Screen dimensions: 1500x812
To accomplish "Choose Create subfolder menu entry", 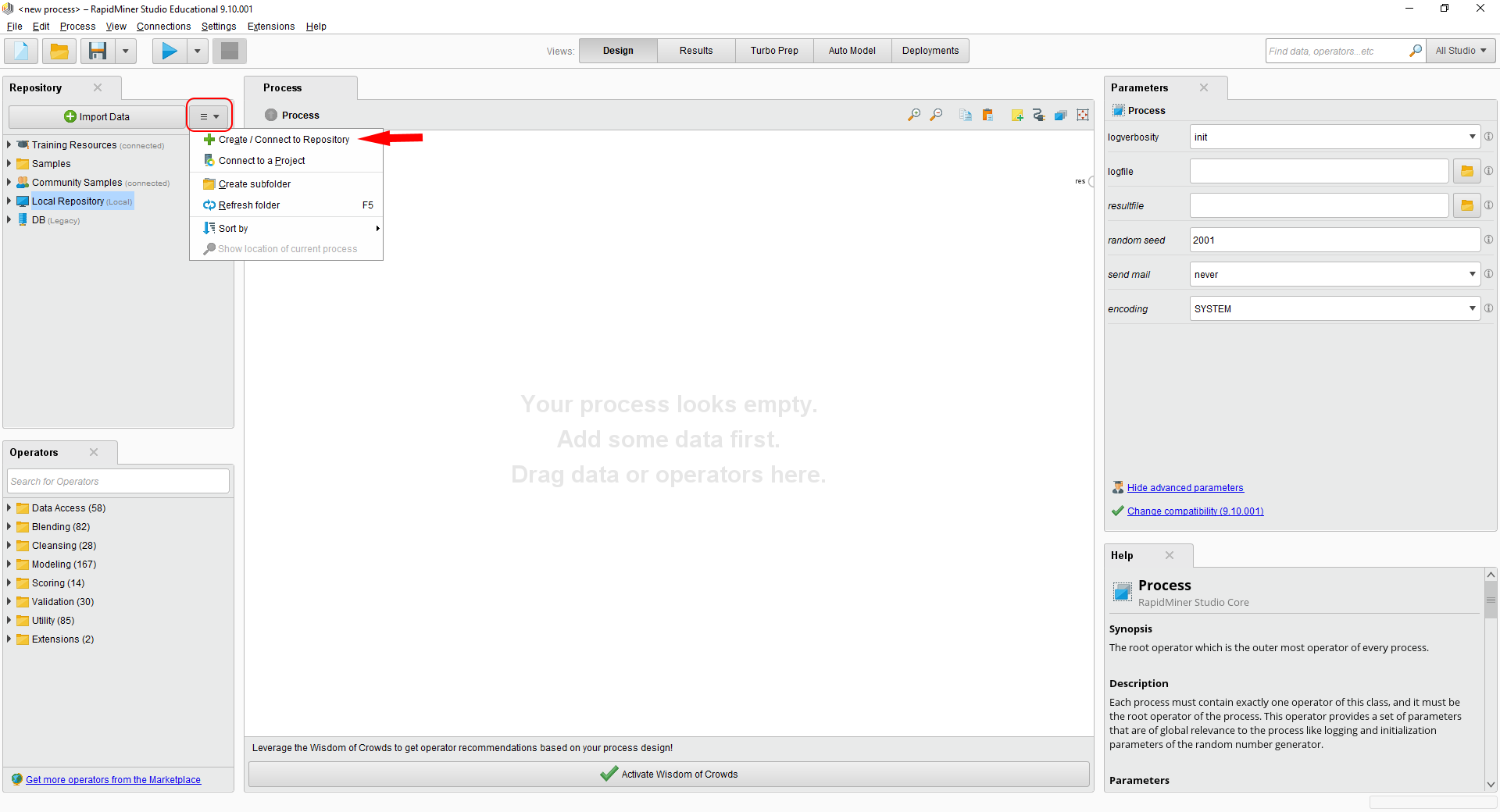I will click(287, 184).
